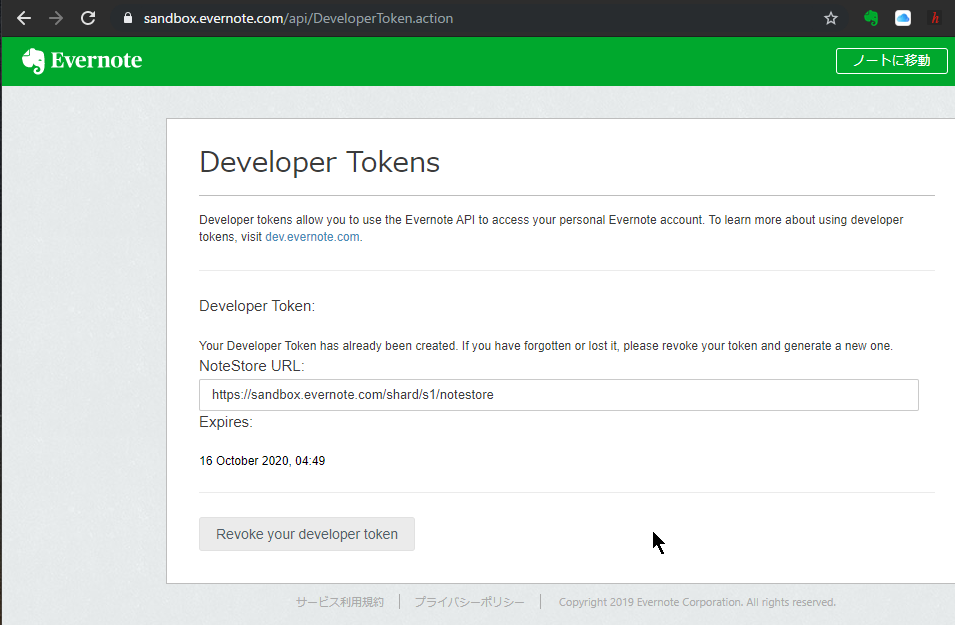Click the ノートに移動 button
The image size is (955, 625).
pos(892,61)
